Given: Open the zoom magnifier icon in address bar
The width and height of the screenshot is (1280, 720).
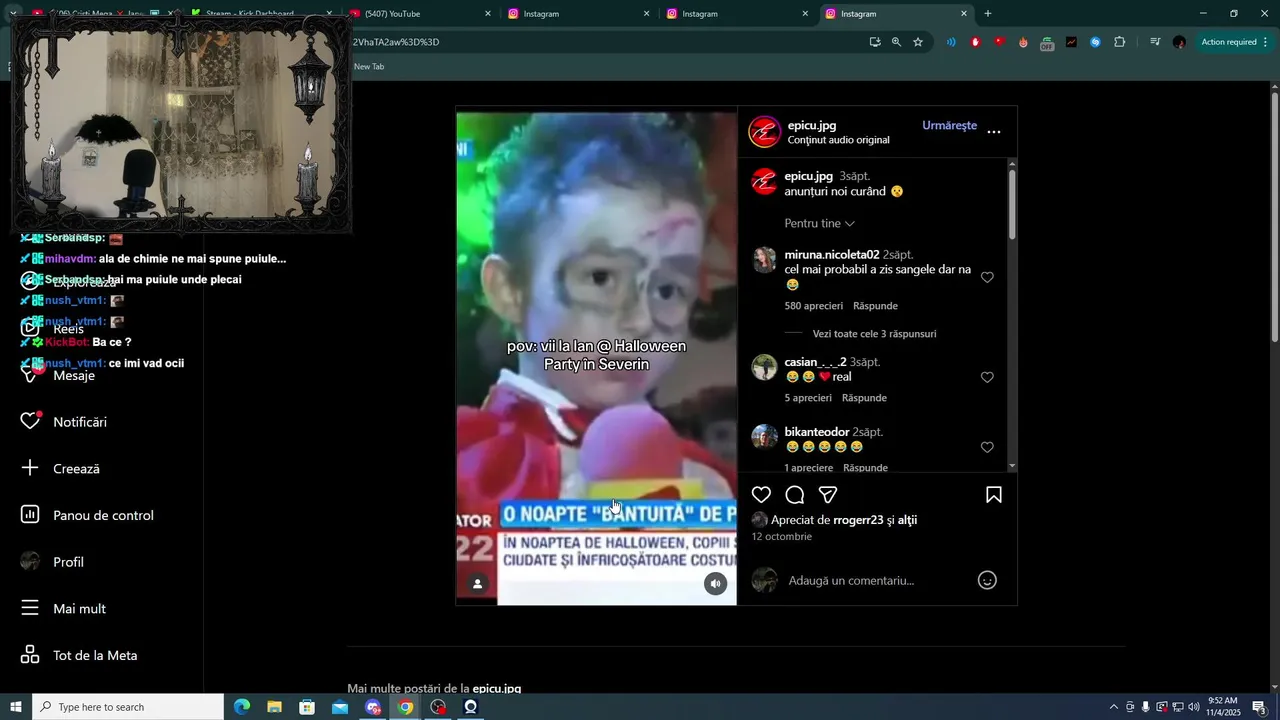Looking at the screenshot, I should pyautogui.click(x=896, y=42).
